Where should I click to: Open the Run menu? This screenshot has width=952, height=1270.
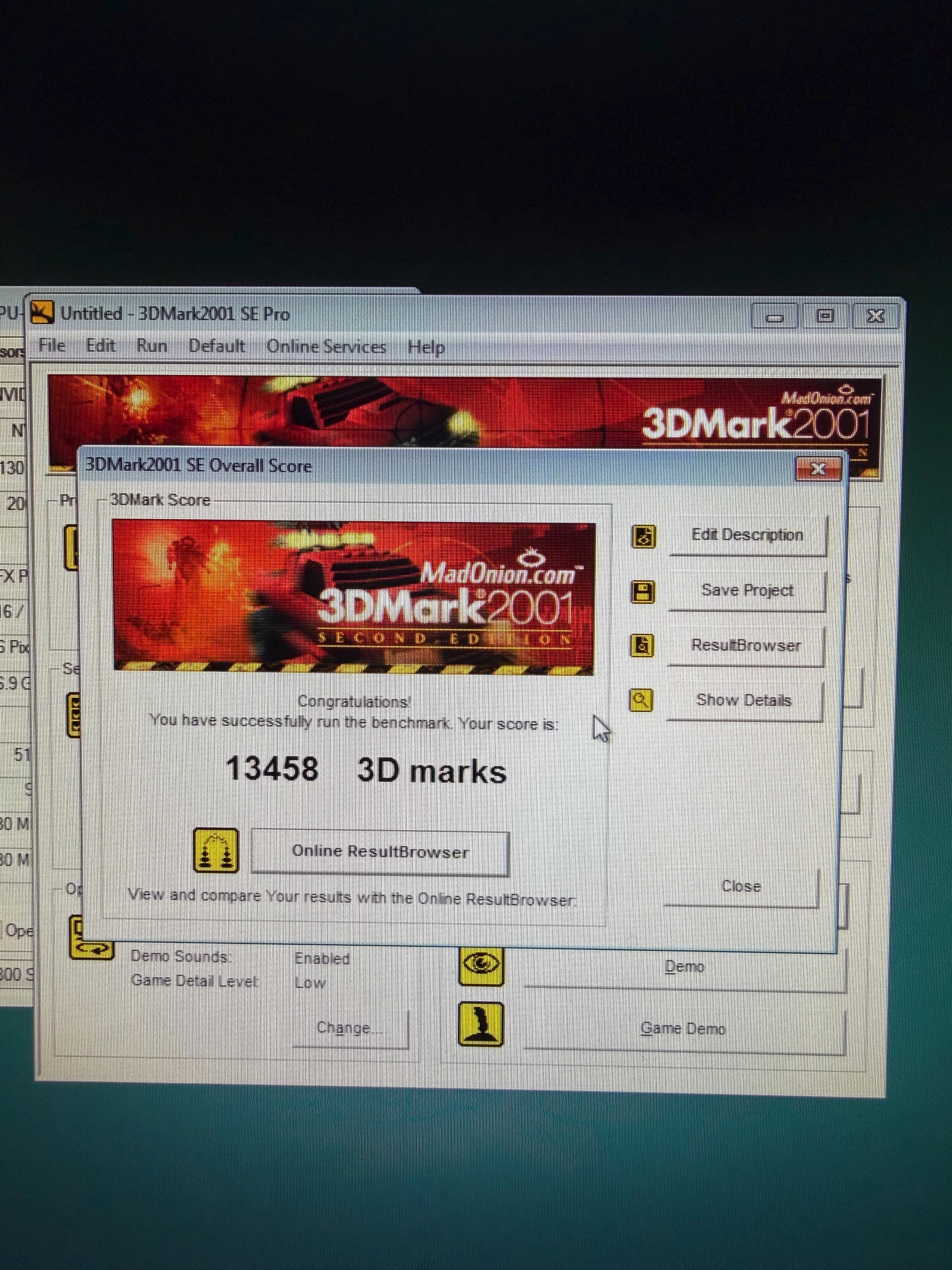pyautogui.click(x=151, y=346)
